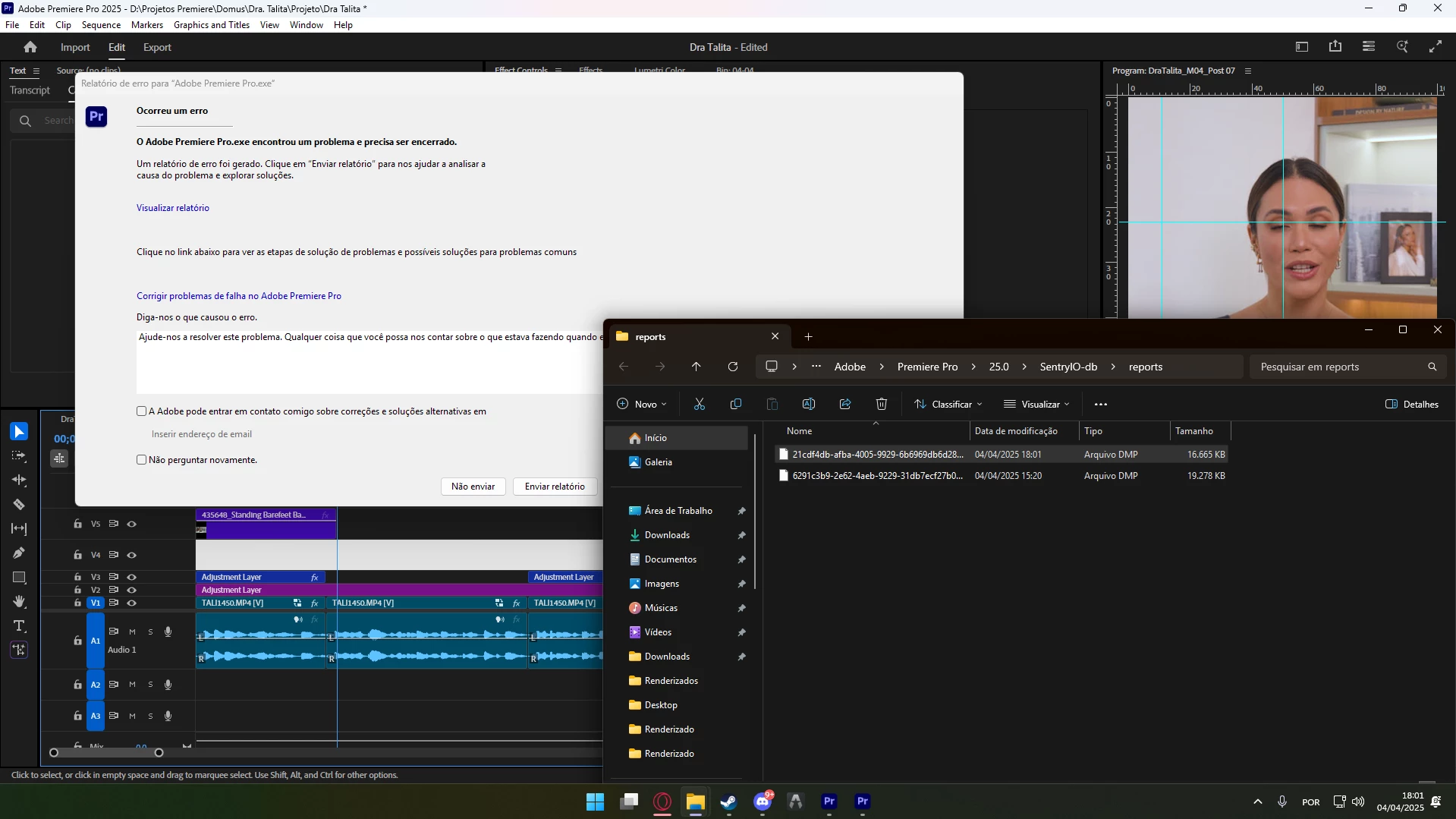
Task: Click the Share icon in Explorer toolbar
Action: (845, 405)
